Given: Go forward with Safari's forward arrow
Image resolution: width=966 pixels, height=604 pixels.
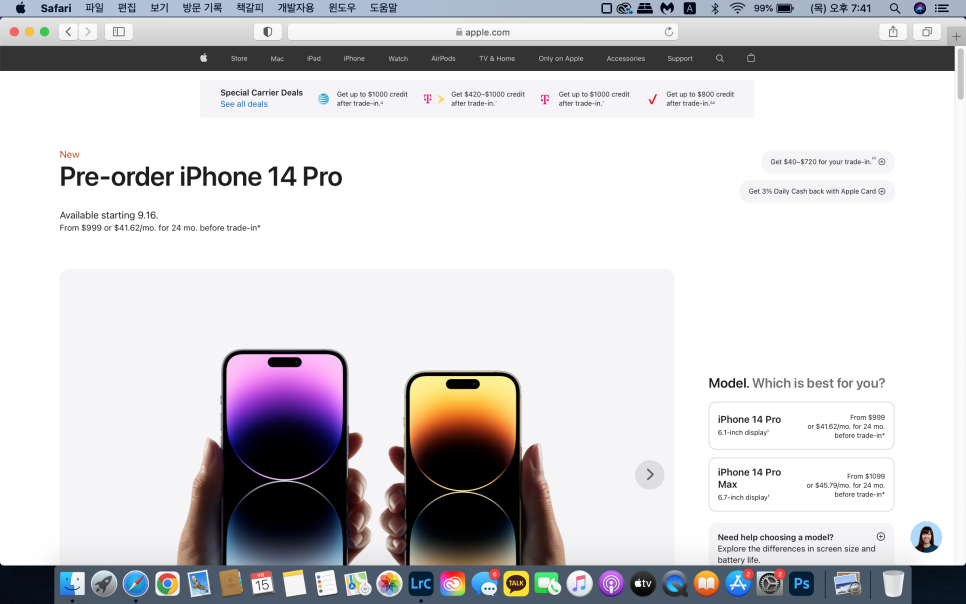Looking at the screenshot, I should pos(87,31).
